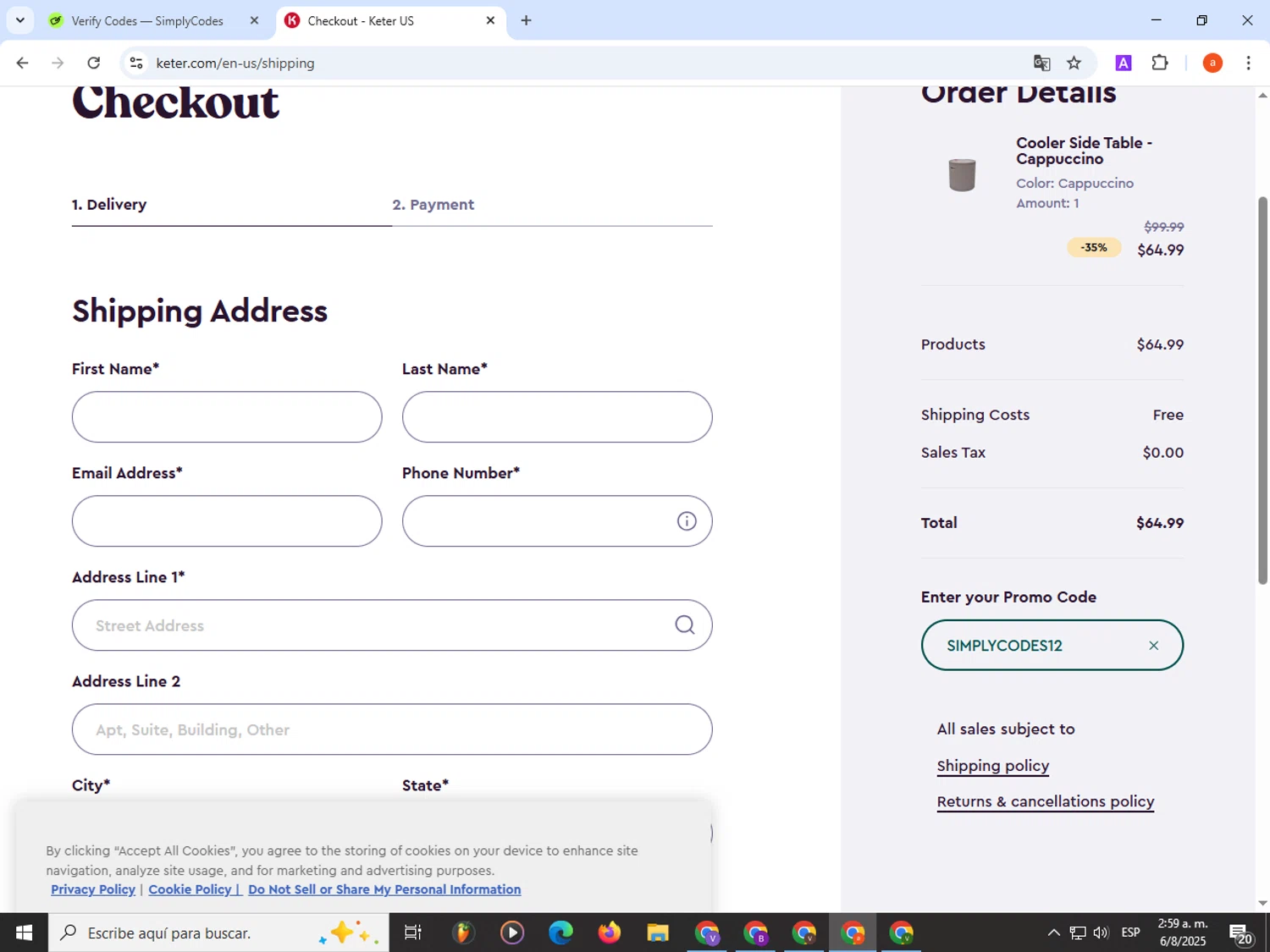Viewport: 1270px width, 952px height.
Task: Close the Checkout Keter US tab
Action: [x=490, y=20]
